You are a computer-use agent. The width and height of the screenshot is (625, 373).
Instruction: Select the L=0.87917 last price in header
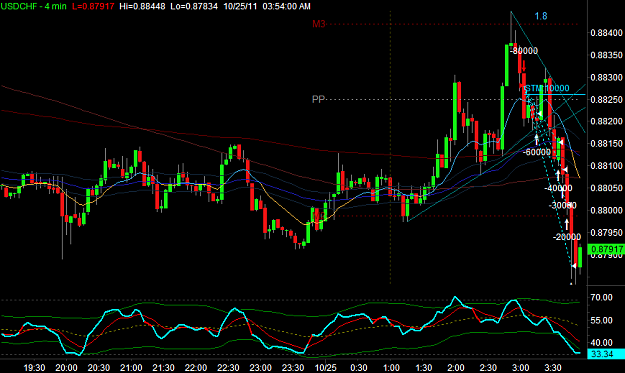coord(93,6)
